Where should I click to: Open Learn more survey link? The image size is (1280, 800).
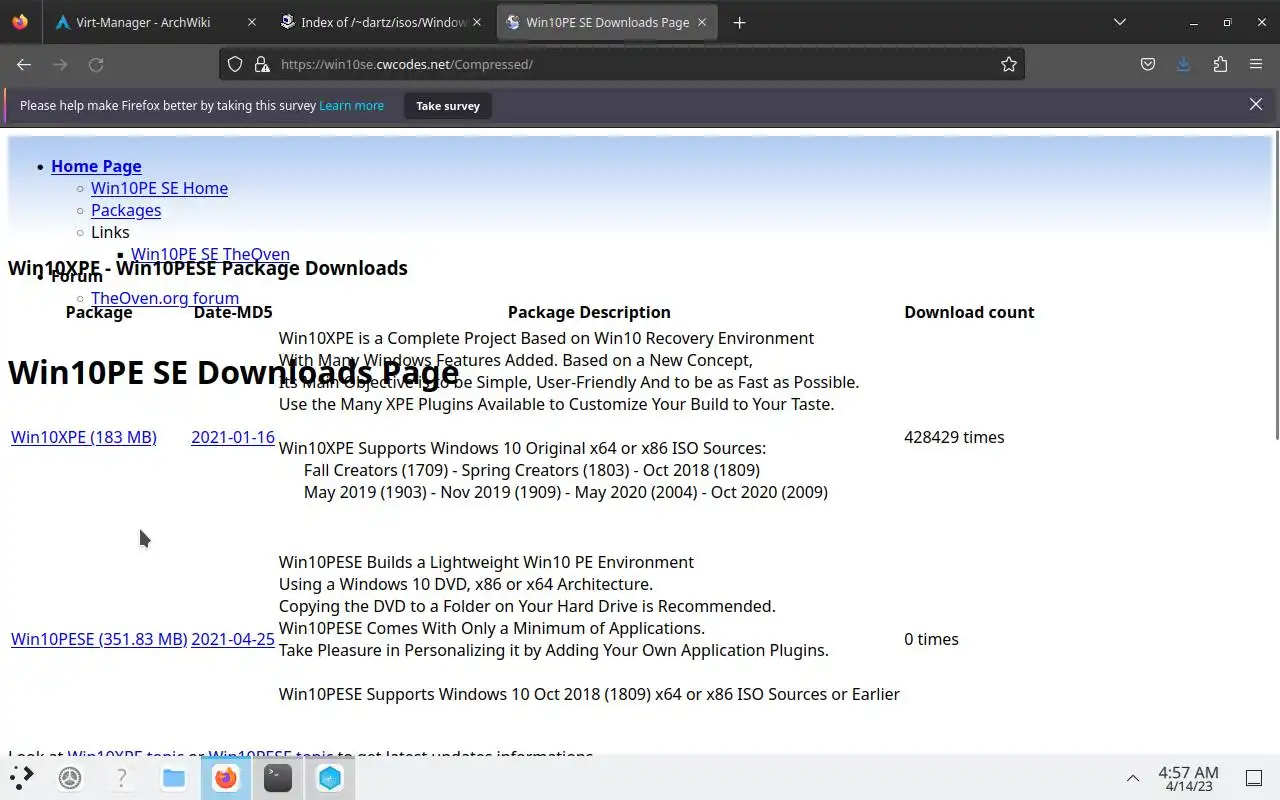[x=351, y=105]
